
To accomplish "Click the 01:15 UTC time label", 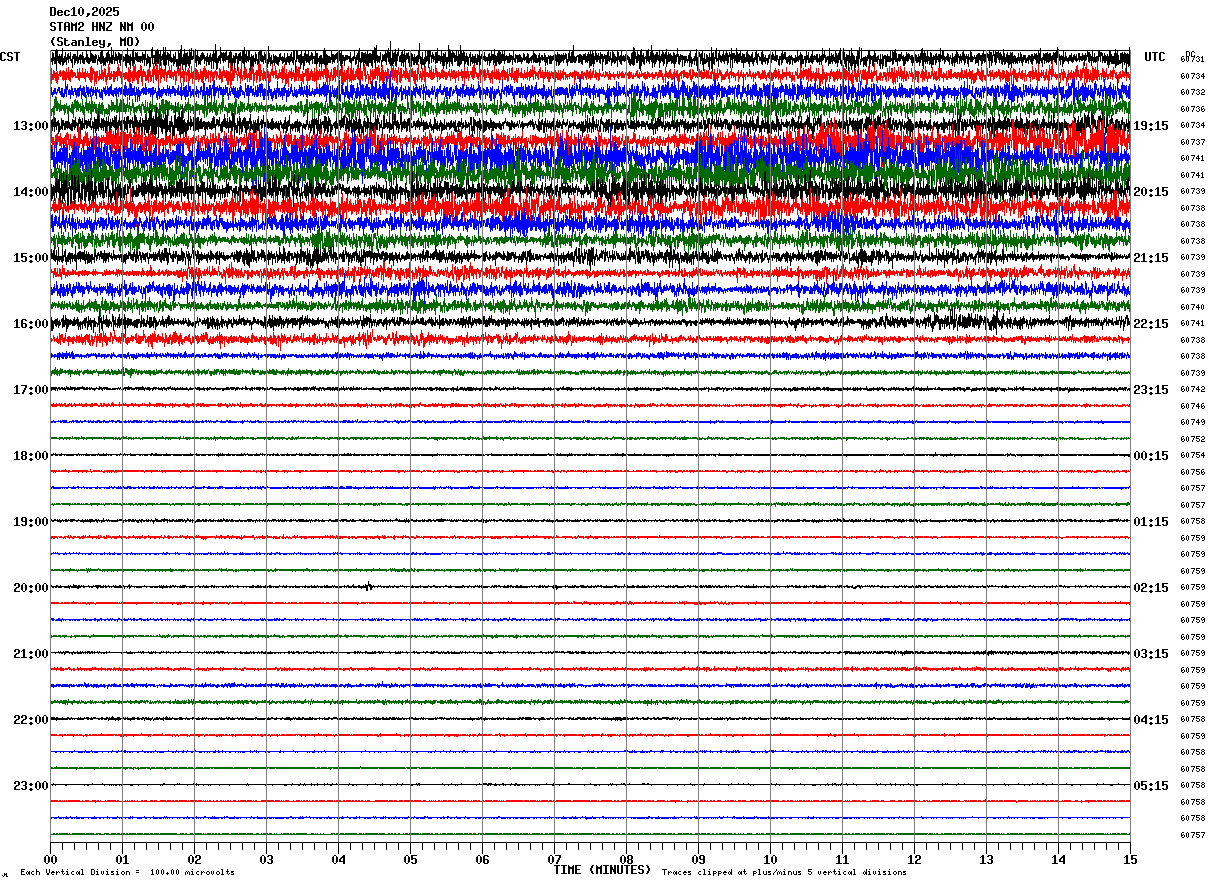I will pyautogui.click(x=1150, y=522).
